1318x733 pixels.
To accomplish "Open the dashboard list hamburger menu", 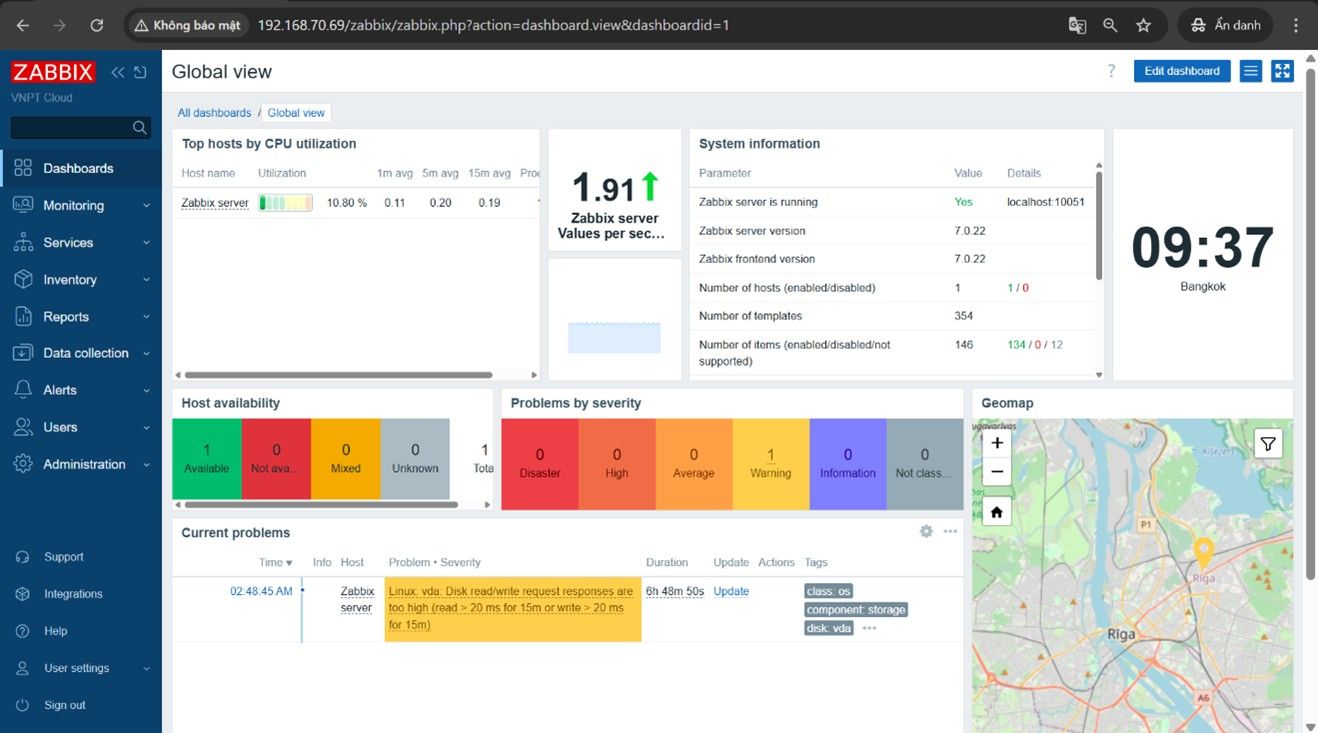I will coord(1250,71).
